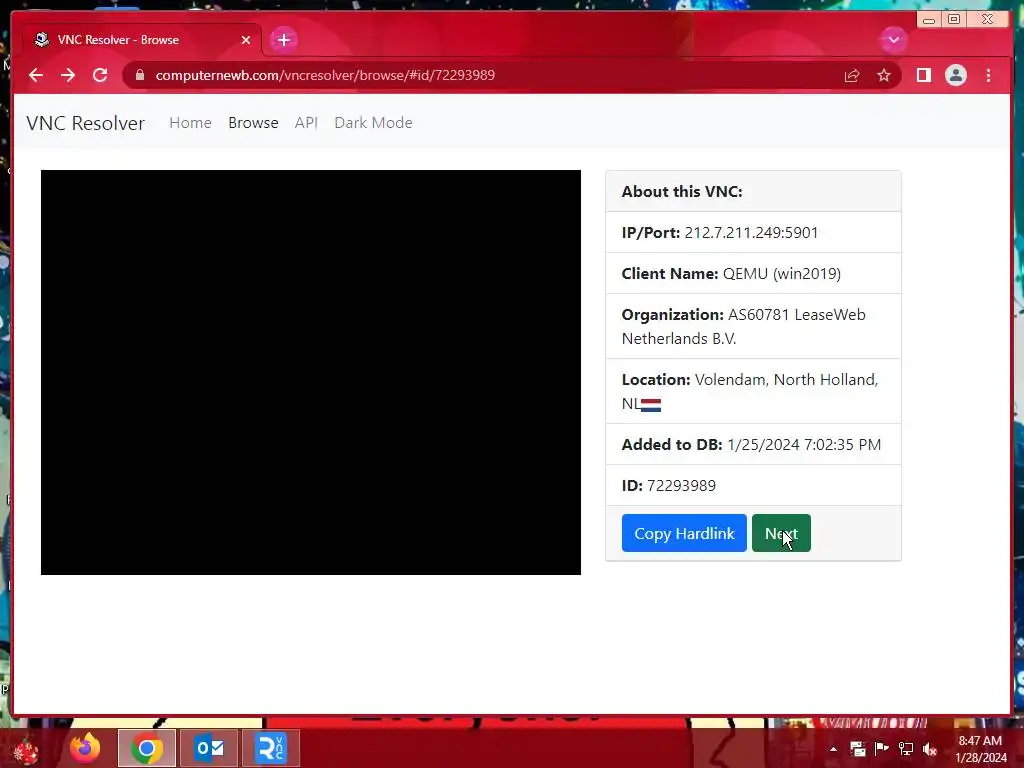Go to the Home nav link
Viewport: 1024px width, 768px height.
190,123
